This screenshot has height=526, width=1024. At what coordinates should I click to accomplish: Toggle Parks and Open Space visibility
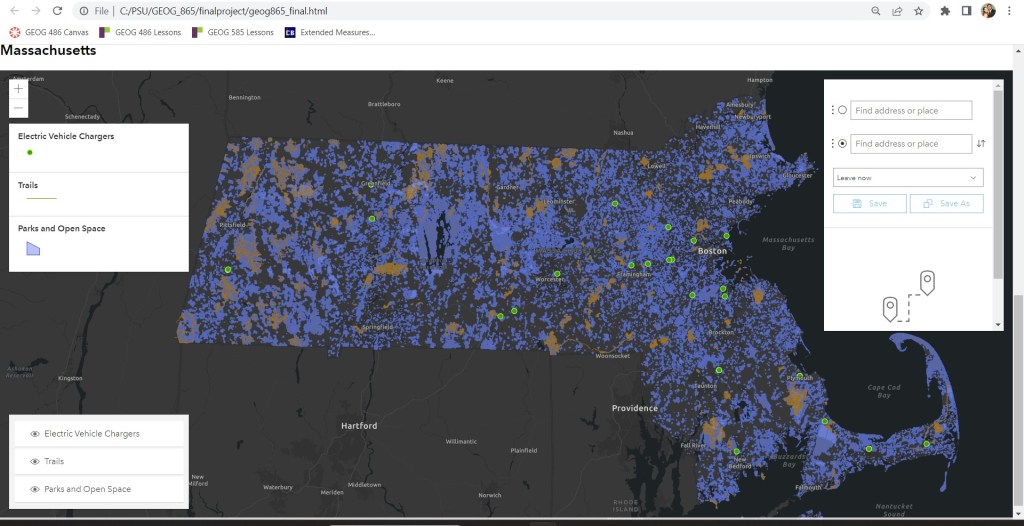pyautogui.click(x=35, y=489)
